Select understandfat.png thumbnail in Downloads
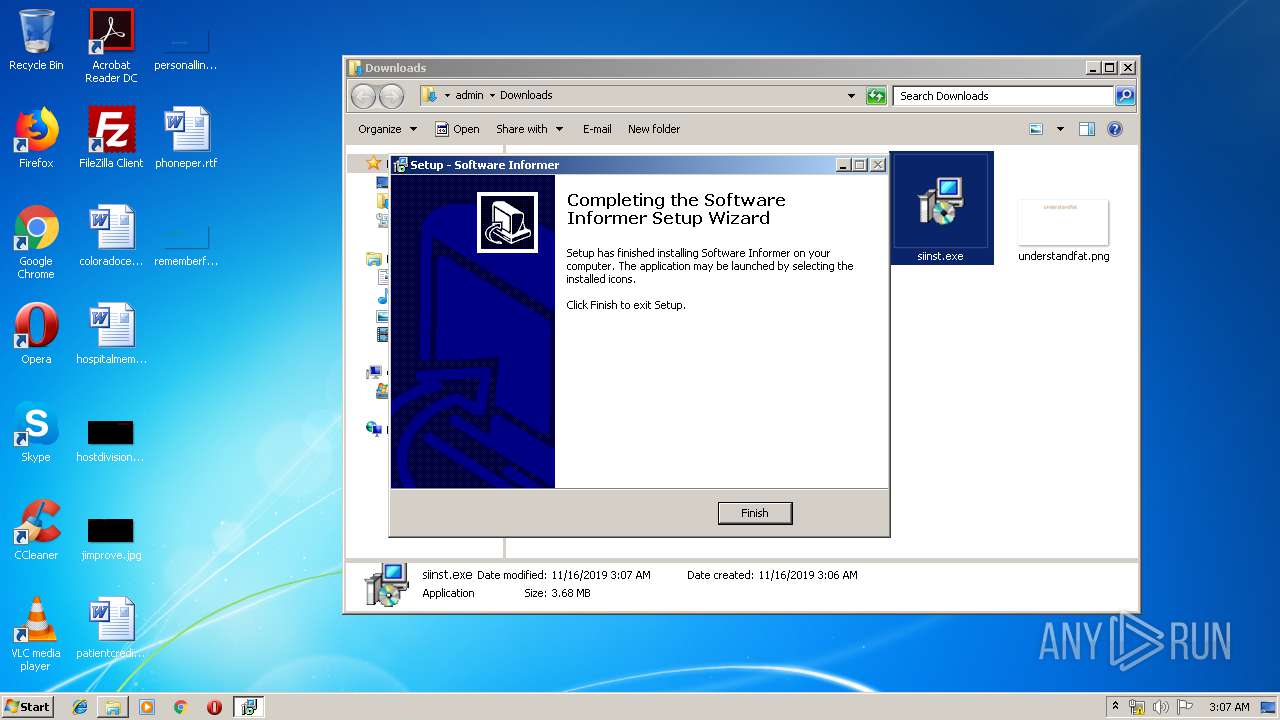Image resolution: width=1280 pixels, height=720 pixels. (x=1063, y=230)
